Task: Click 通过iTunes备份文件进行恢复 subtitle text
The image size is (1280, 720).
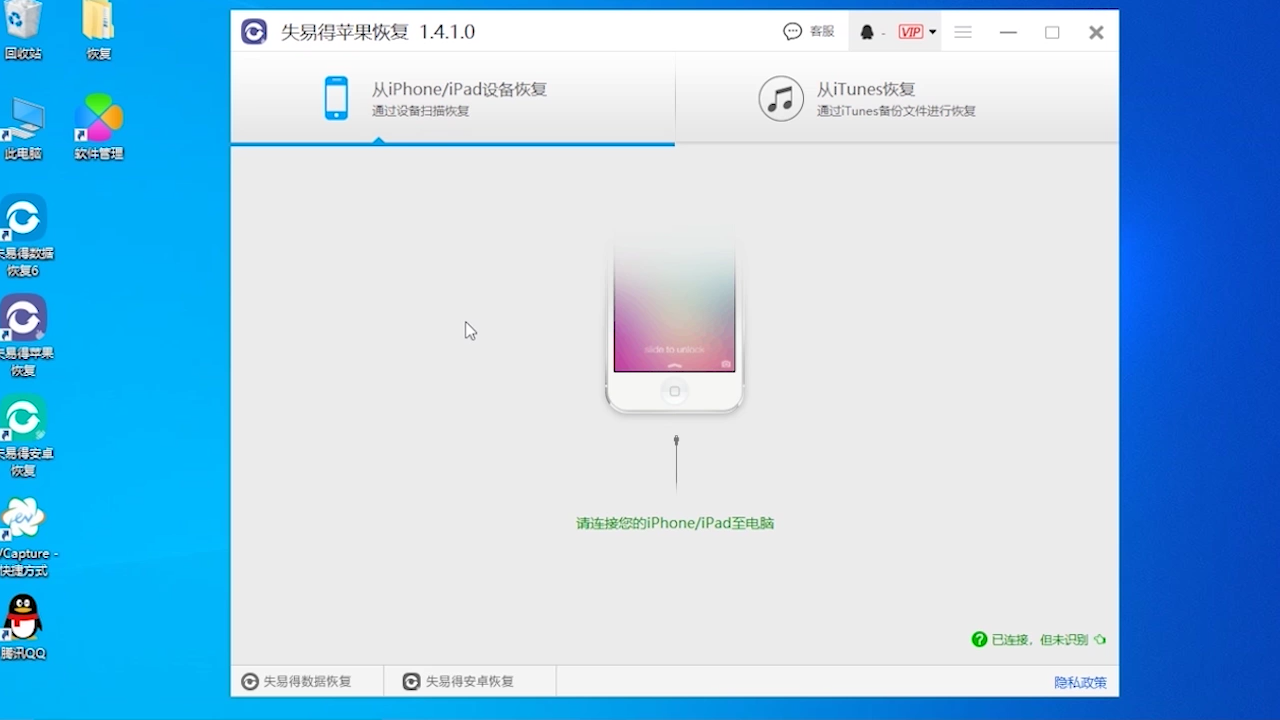Action: pos(896,111)
